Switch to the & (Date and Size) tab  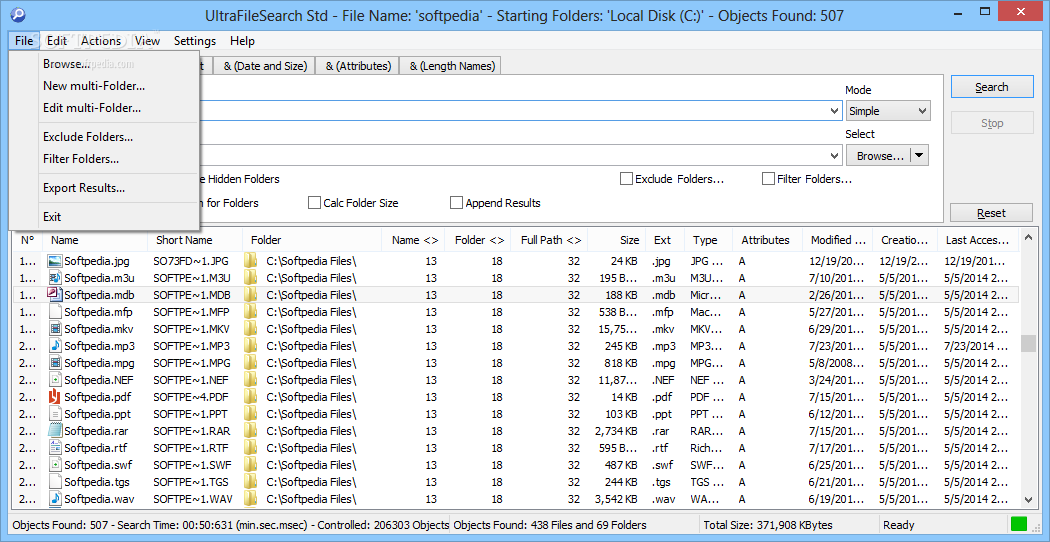[x=265, y=66]
